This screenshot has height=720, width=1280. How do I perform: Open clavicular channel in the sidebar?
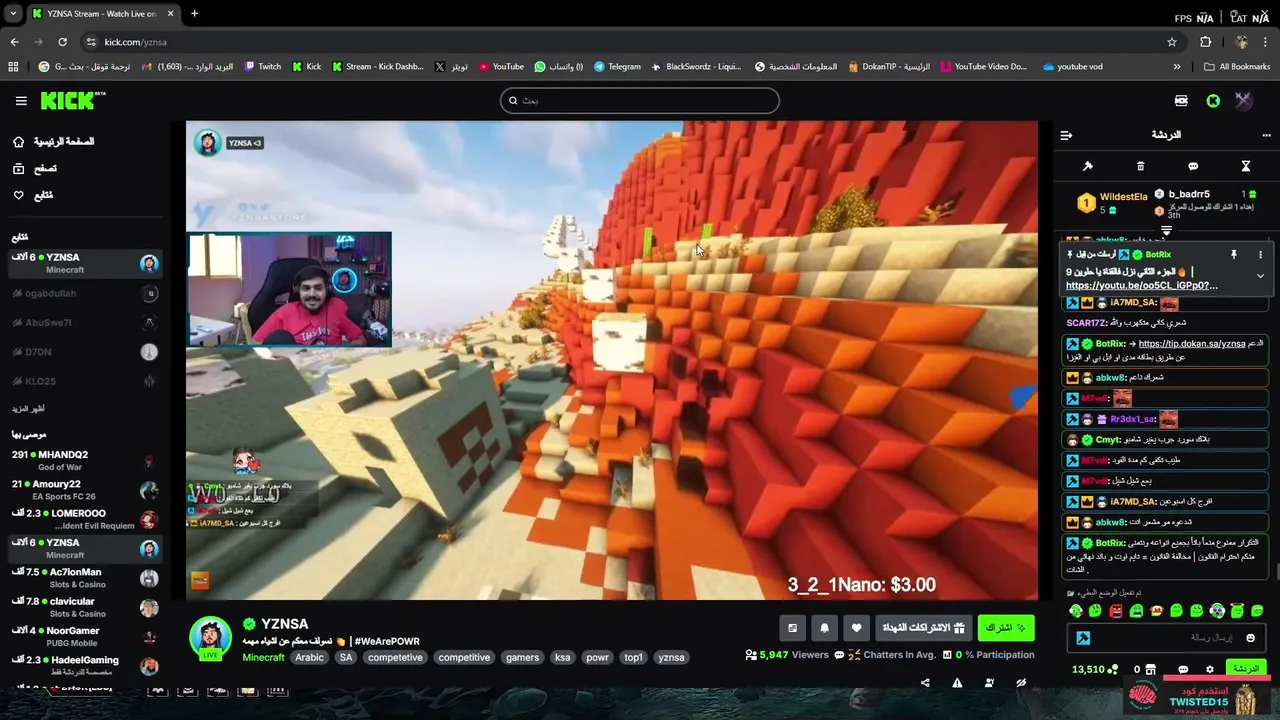pos(85,607)
